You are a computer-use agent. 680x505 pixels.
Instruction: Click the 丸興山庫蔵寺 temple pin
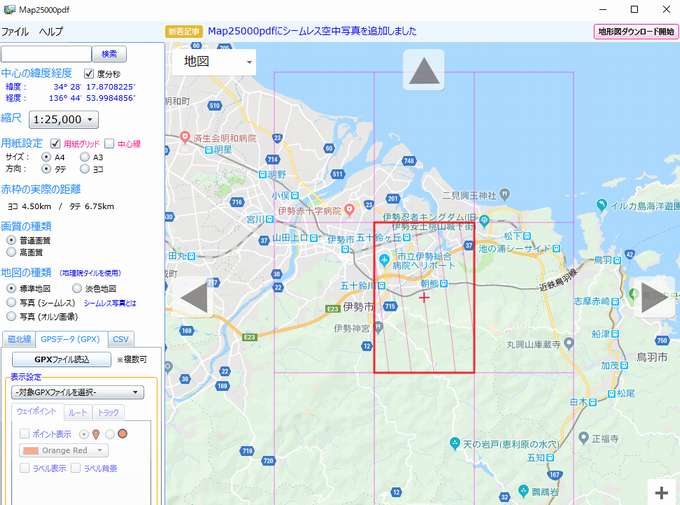(x=569, y=344)
